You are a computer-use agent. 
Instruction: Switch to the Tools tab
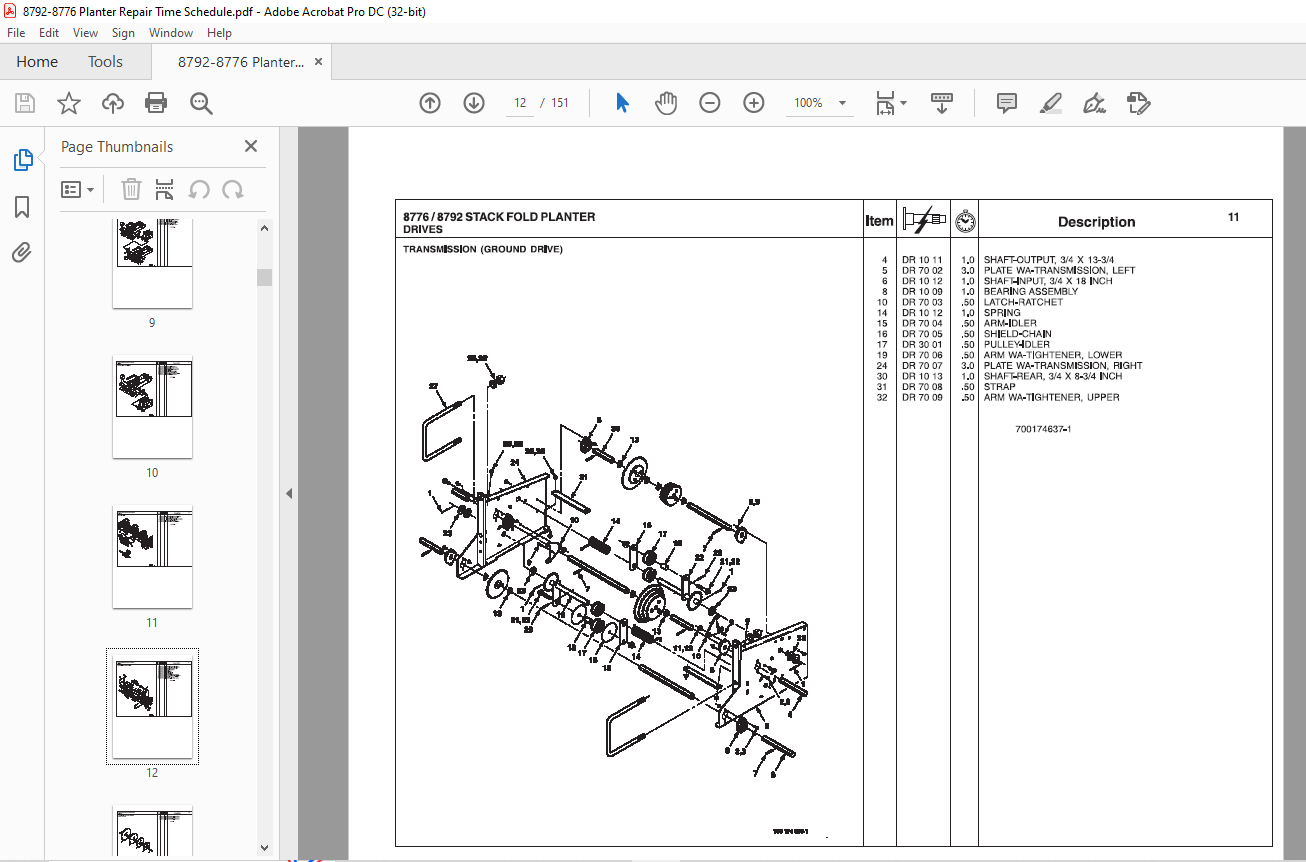(x=105, y=62)
